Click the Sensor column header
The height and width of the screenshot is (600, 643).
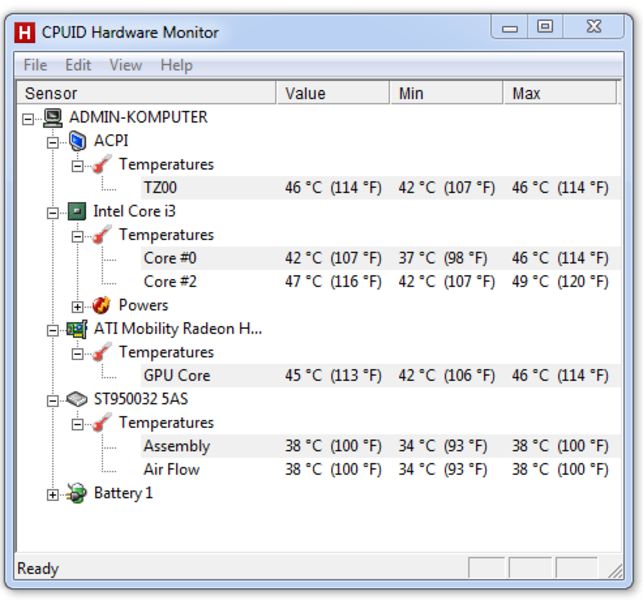(x=146, y=93)
